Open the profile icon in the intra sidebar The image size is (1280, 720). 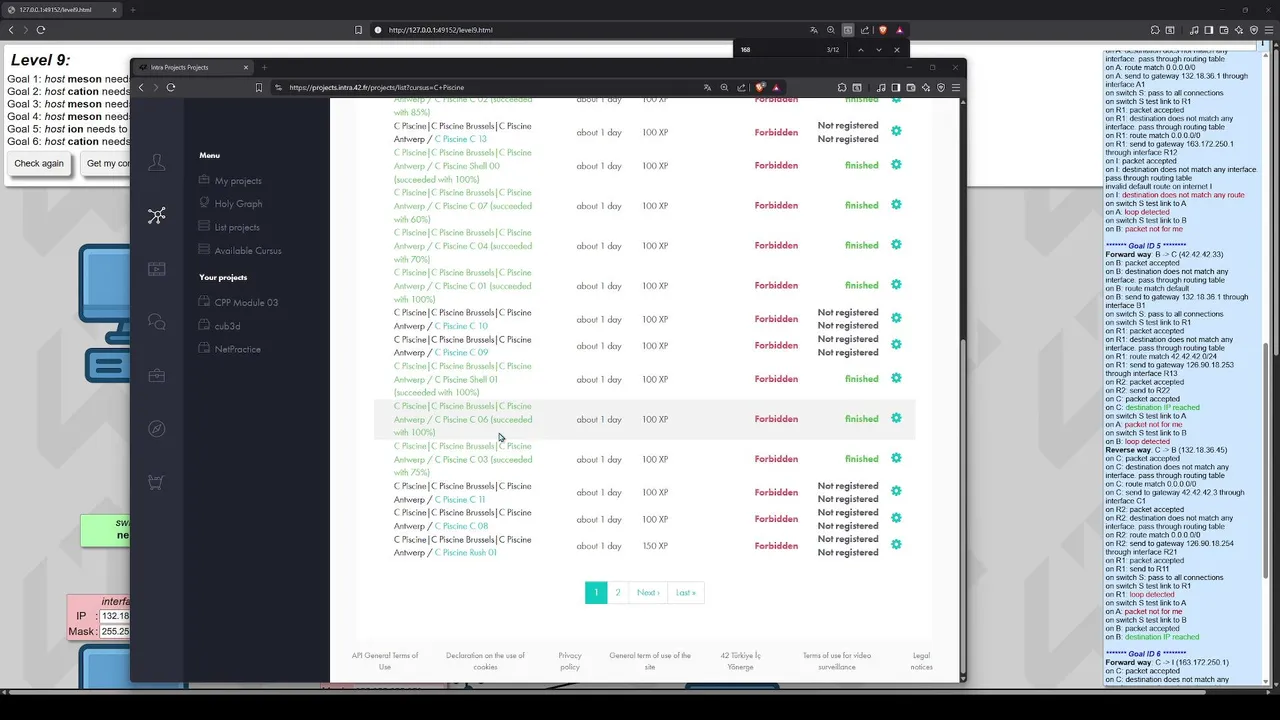pyautogui.click(x=157, y=162)
